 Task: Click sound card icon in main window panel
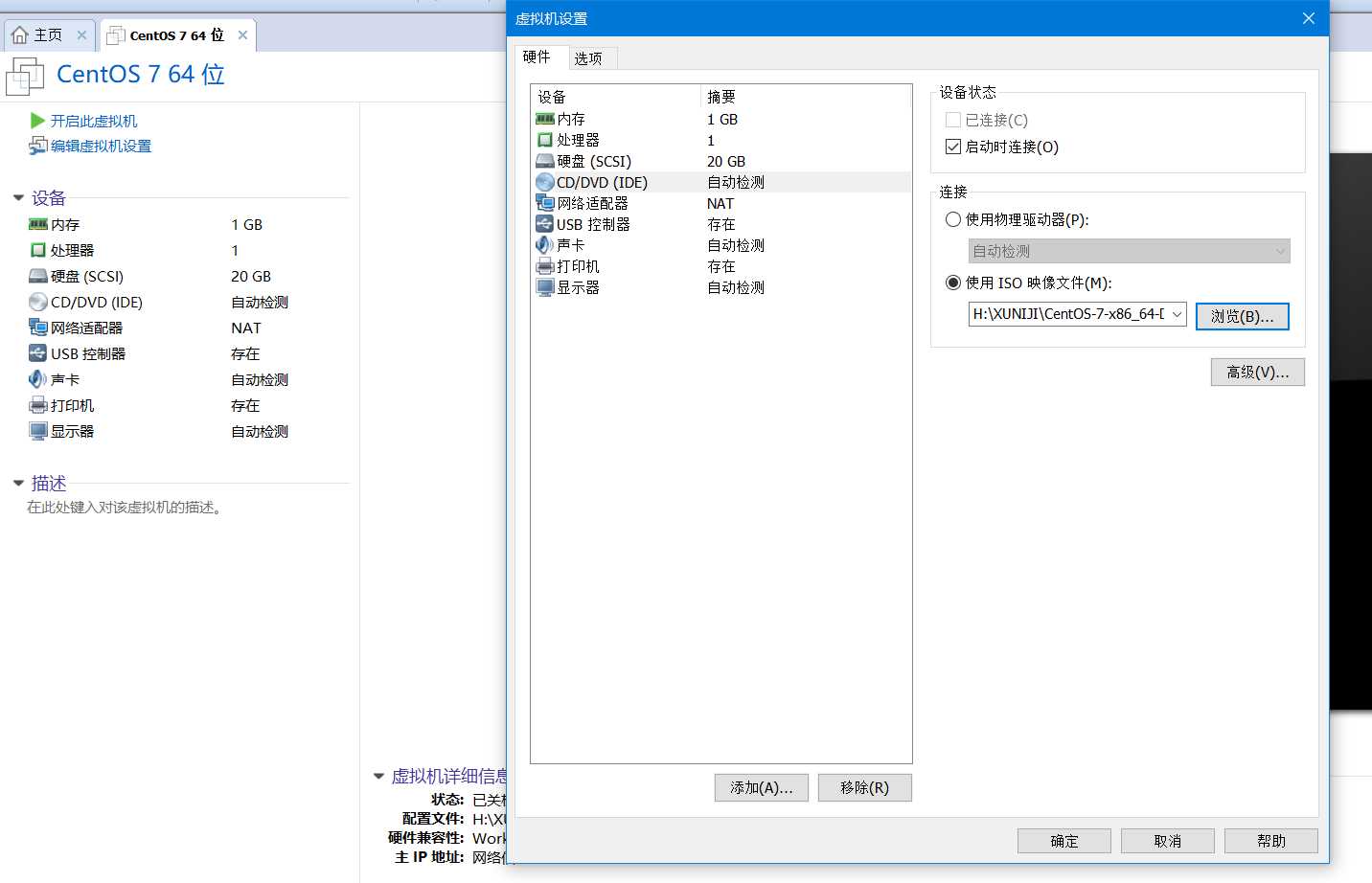point(37,379)
